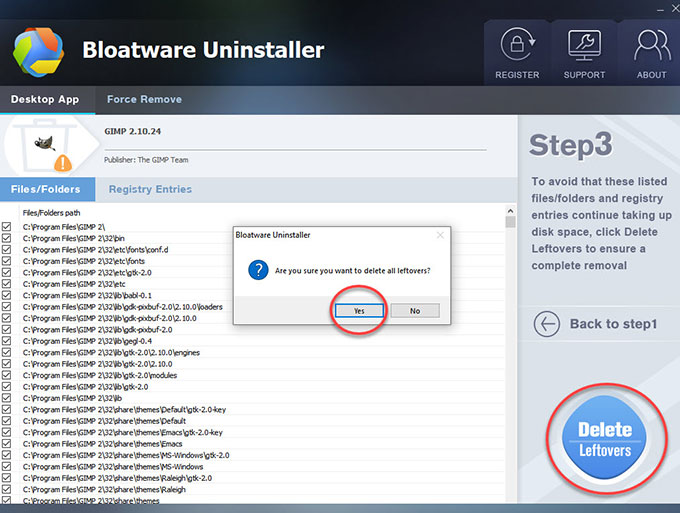Click Publisher: The GIMP Team text
Image resolution: width=680 pixels, height=513 pixels.
point(146,160)
